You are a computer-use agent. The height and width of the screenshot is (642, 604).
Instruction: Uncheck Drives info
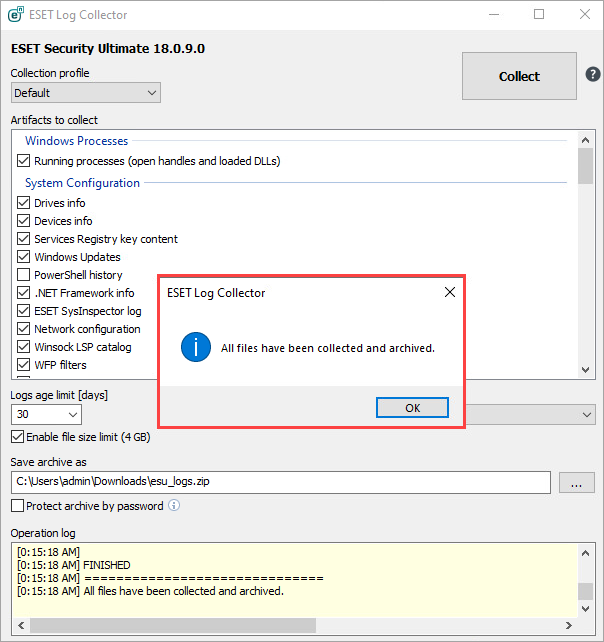click(23, 202)
